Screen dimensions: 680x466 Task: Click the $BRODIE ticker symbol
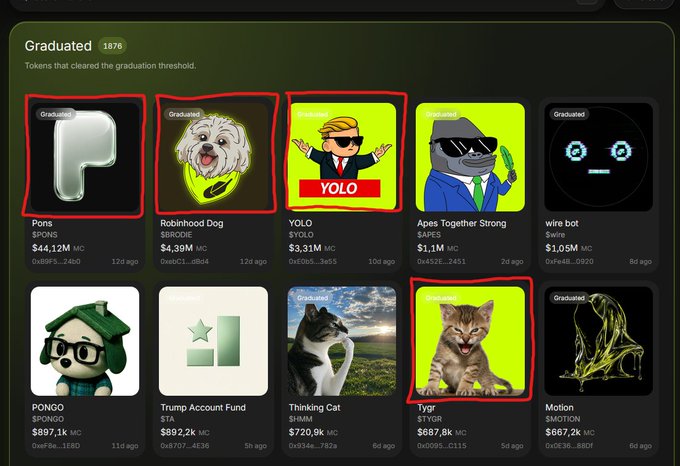[176, 235]
